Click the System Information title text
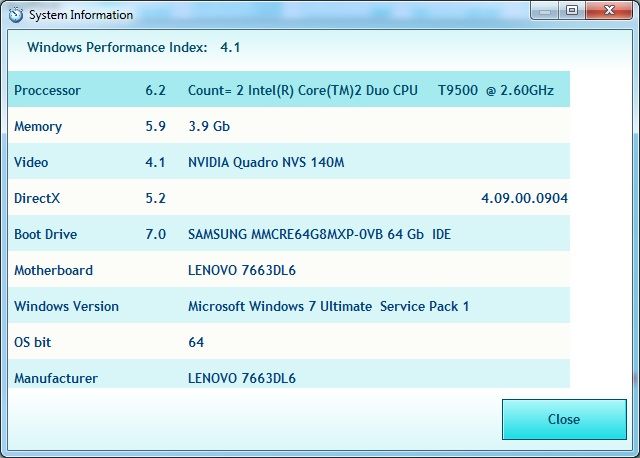Viewport: 640px width, 458px height. point(80,15)
